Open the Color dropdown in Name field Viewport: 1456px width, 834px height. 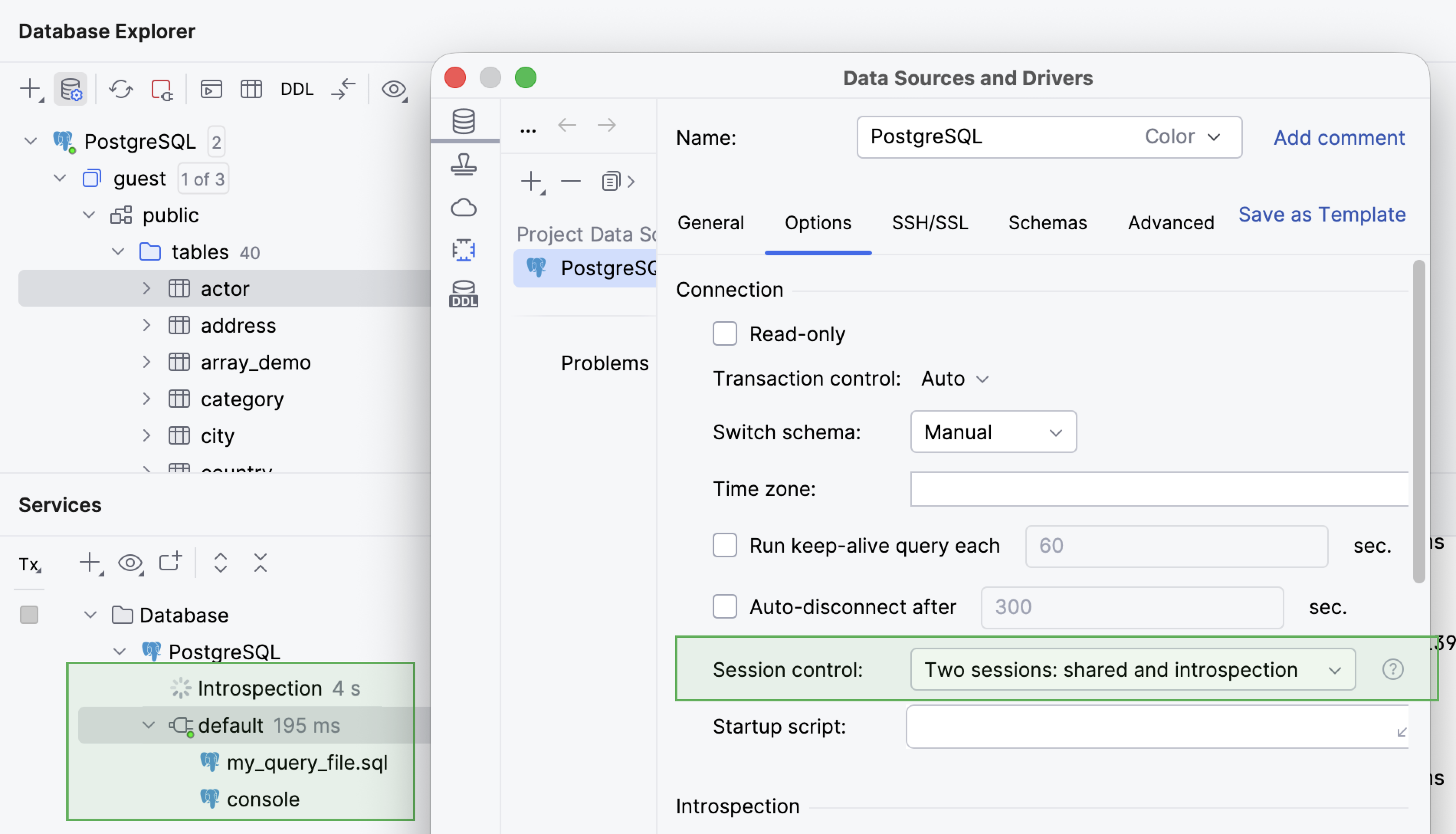[1182, 136]
